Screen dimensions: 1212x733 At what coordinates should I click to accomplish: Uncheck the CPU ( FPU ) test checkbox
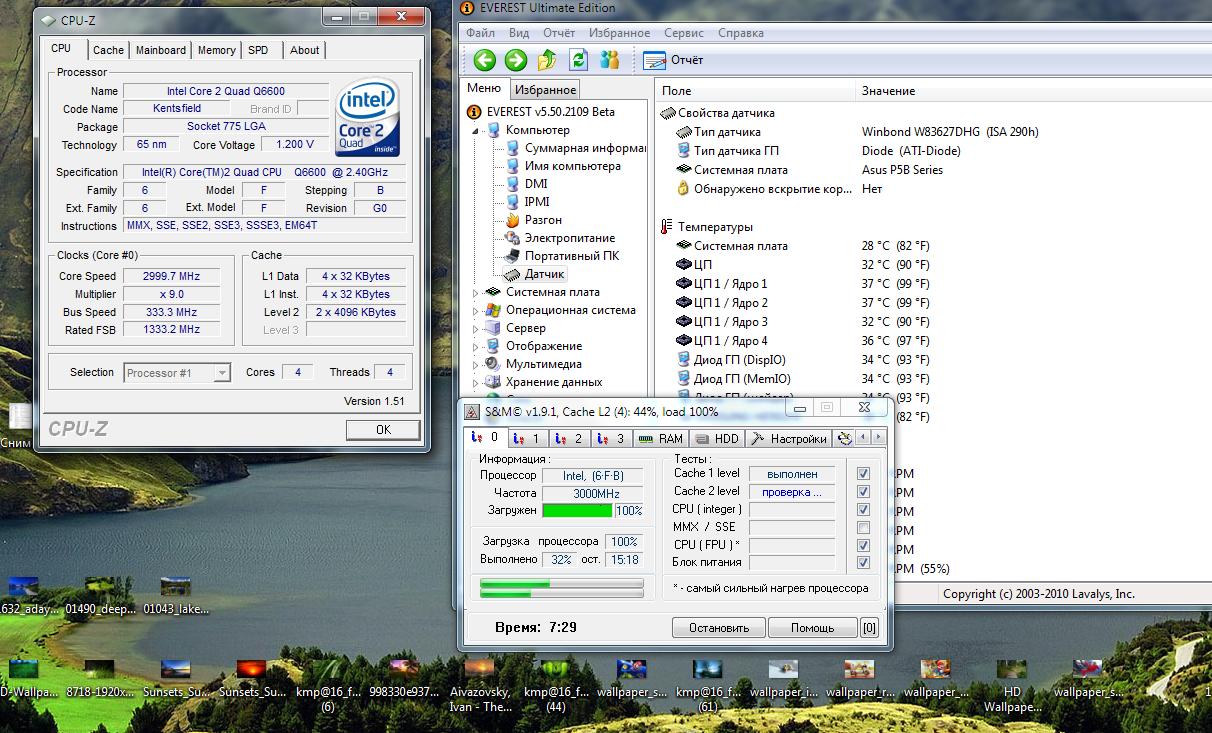click(863, 546)
